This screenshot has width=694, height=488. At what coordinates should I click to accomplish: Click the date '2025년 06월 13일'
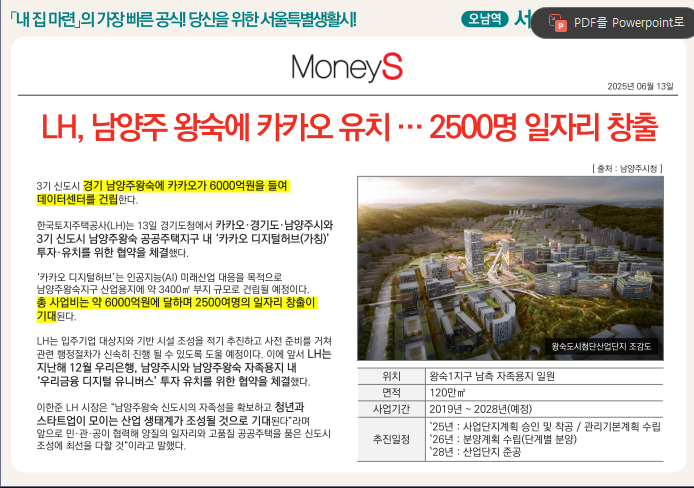640,86
